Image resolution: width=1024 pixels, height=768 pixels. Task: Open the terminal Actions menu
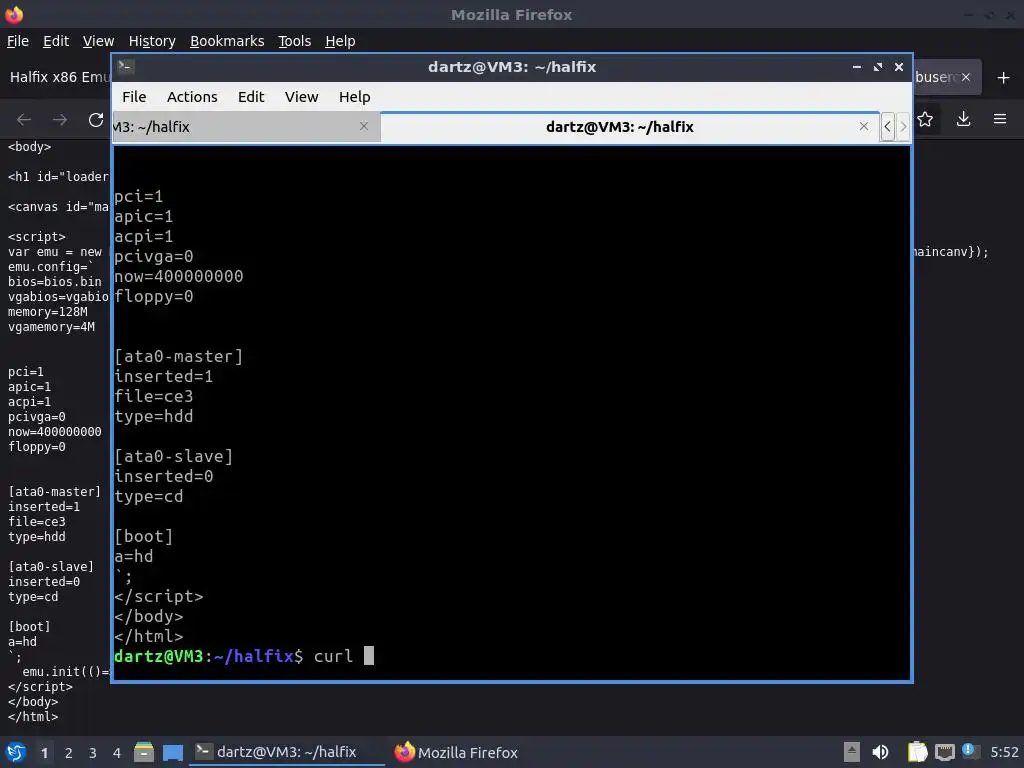click(192, 97)
